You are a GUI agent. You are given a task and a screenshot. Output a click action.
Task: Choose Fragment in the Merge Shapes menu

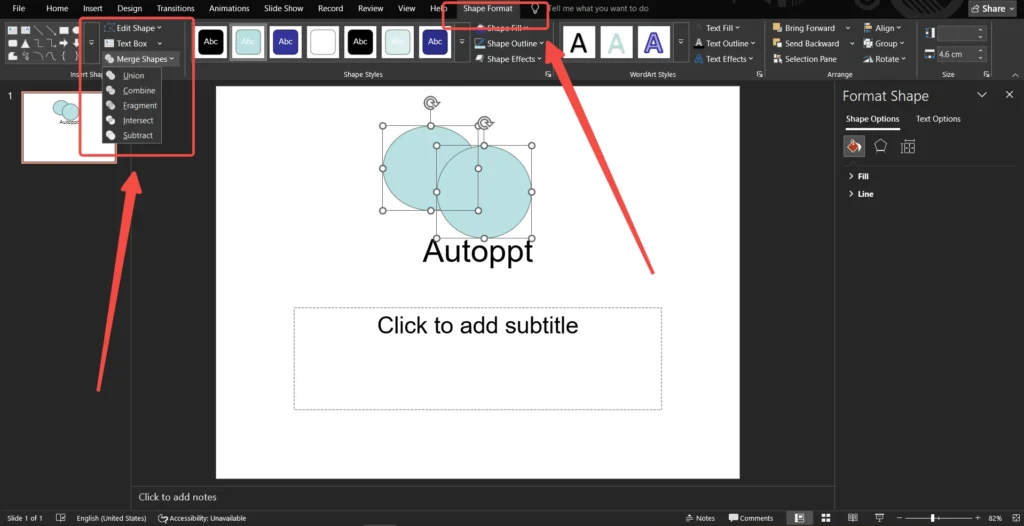pos(140,105)
